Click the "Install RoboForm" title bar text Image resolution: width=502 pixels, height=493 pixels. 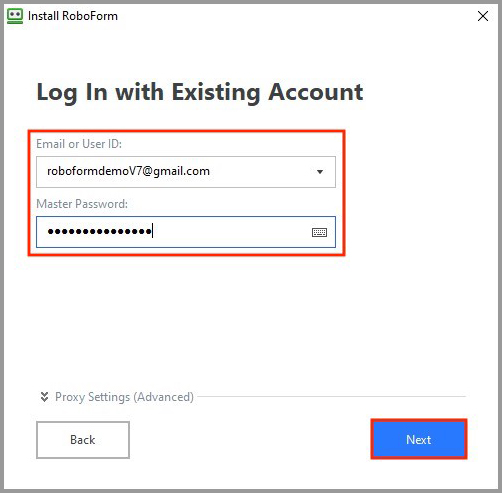click(x=73, y=16)
